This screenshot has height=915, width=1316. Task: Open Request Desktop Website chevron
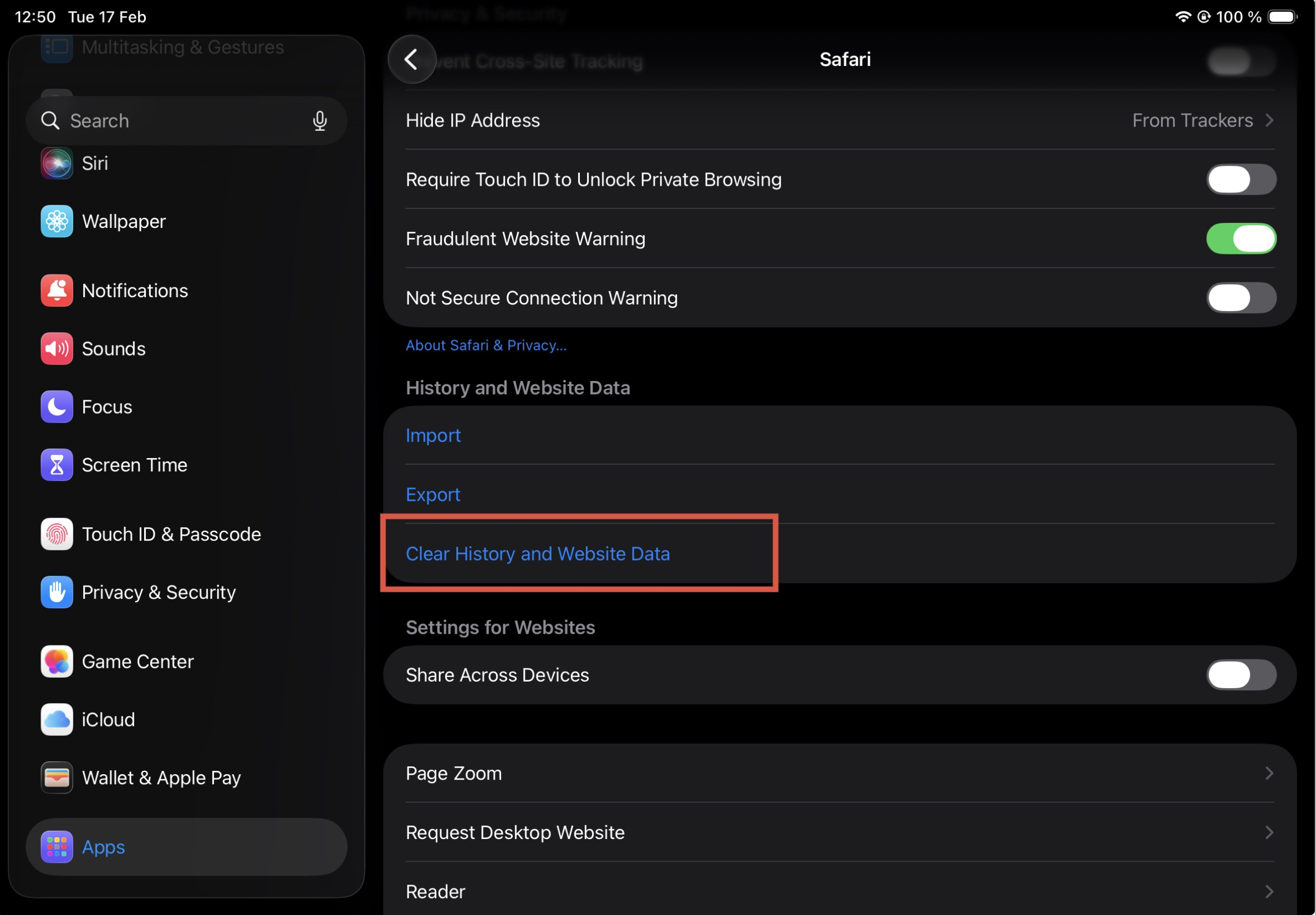click(1268, 832)
